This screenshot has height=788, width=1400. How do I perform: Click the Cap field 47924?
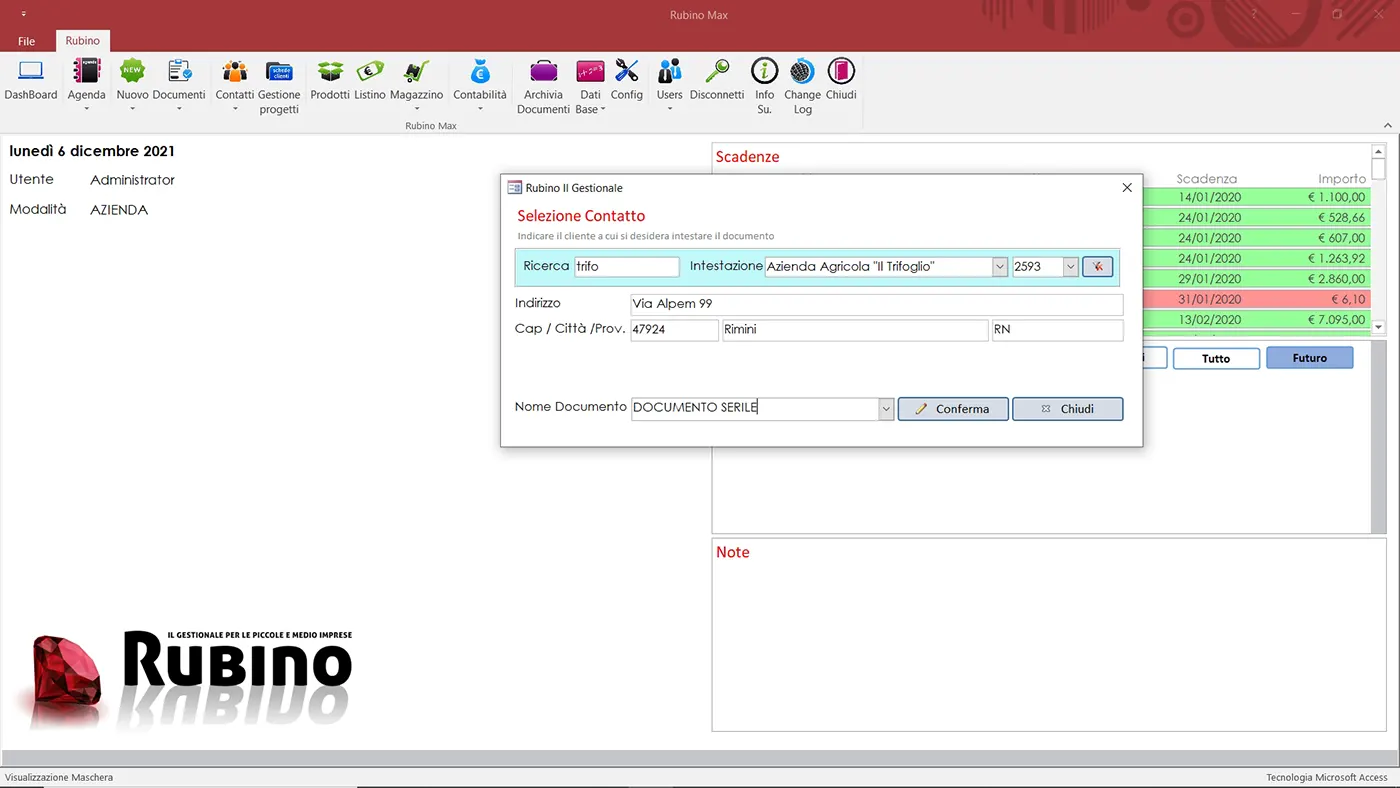click(x=675, y=330)
